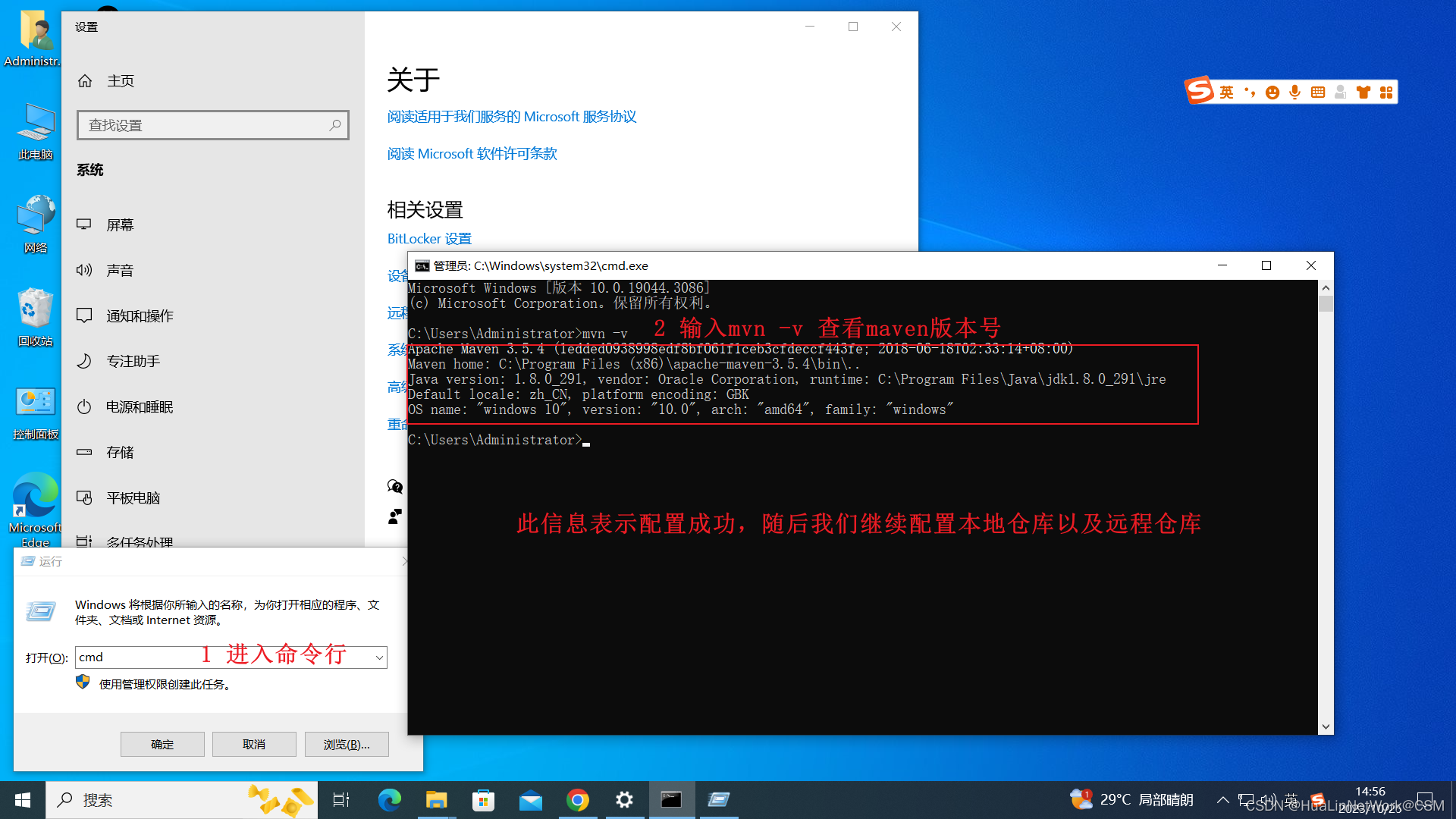Open the This PC (此电脑) desktop icon
This screenshot has height=819, width=1456.
click(35, 132)
